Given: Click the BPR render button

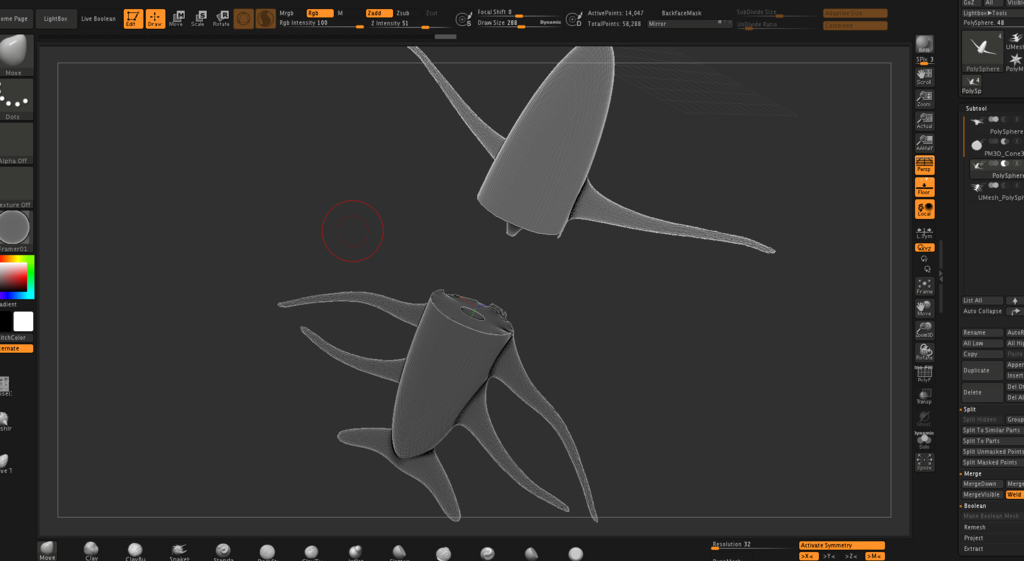Looking at the screenshot, I should click(924, 44).
